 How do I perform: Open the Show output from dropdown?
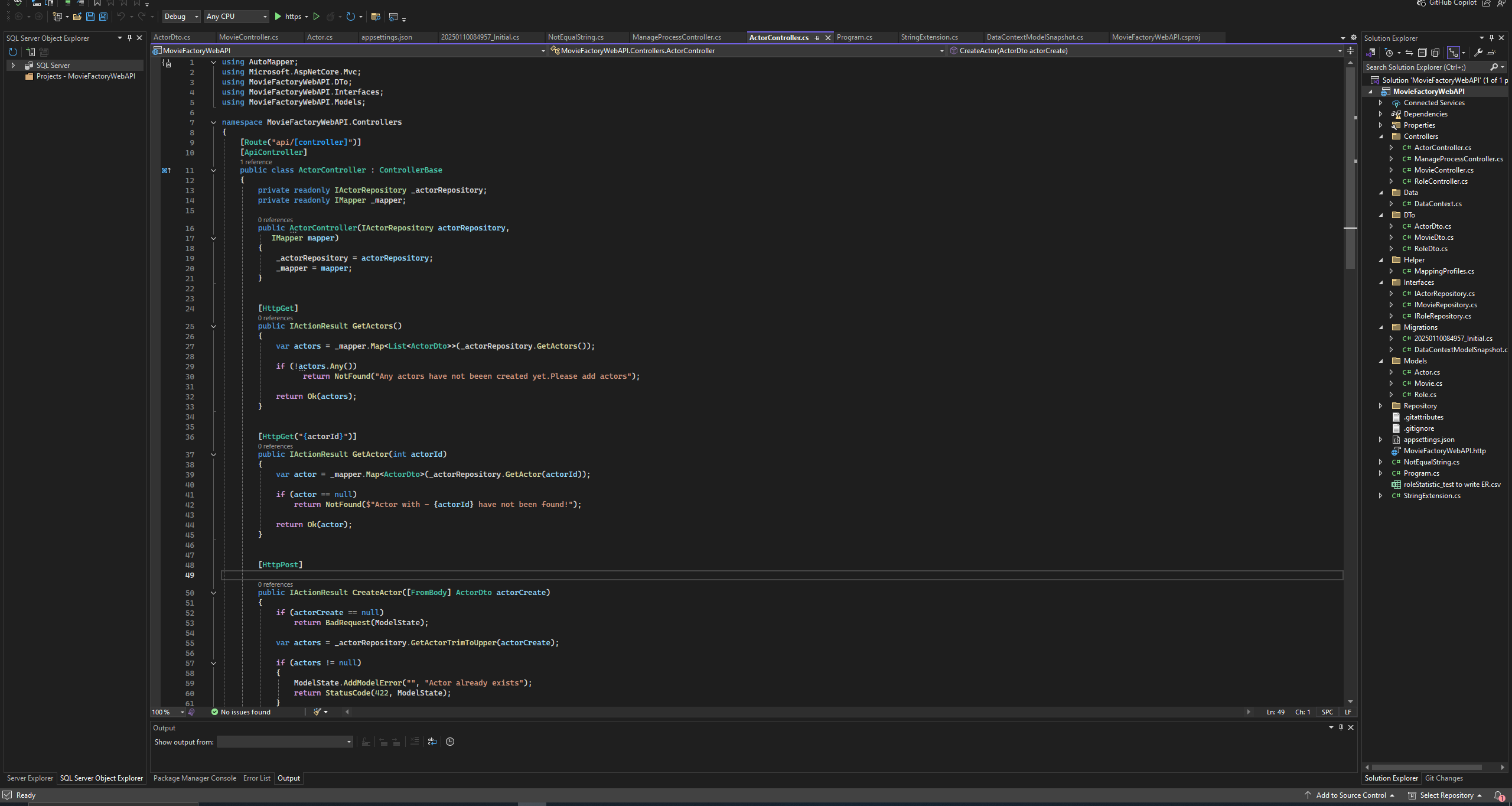point(285,742)
